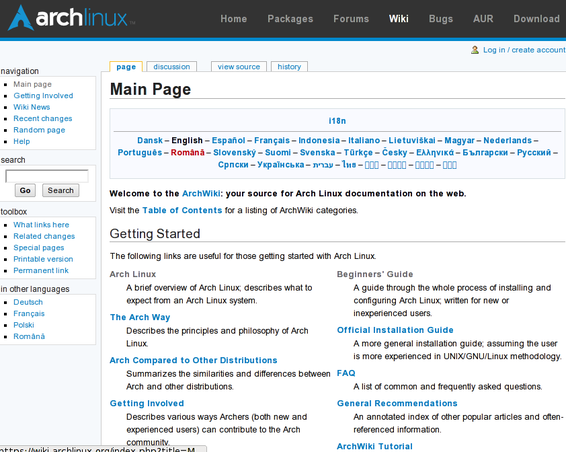Open the Bugs nav item
This screenshot has width=566, height=452.
click(441, 19)
